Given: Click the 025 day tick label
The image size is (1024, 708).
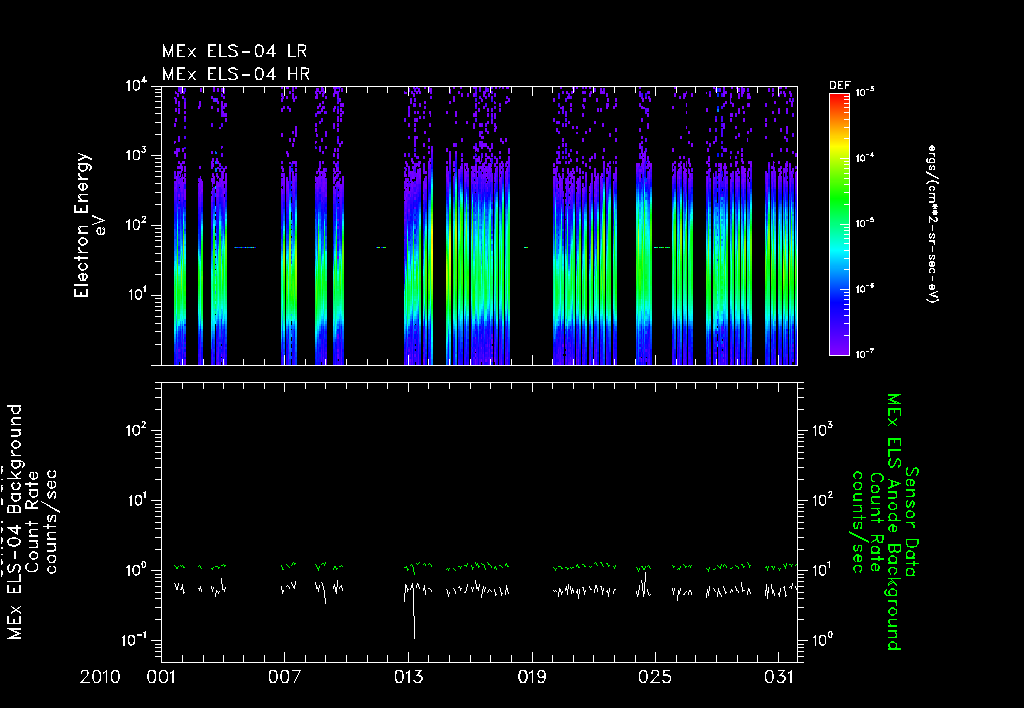Looking at the screenshot, I should pyautogui.click(x=655, y=677).
